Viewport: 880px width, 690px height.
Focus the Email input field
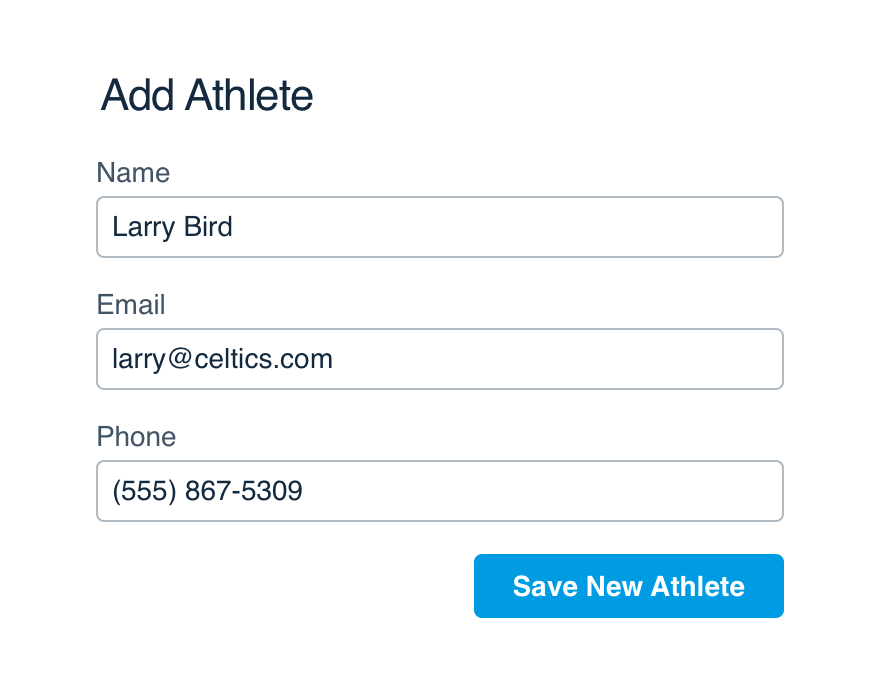click(x=440, y=359)
